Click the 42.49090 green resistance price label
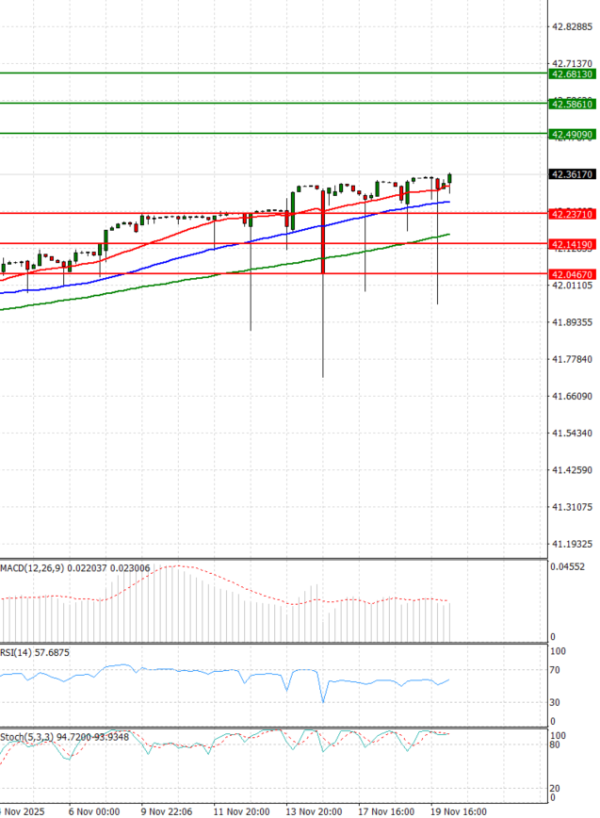The image size is (600, 818). pos(572,134)
